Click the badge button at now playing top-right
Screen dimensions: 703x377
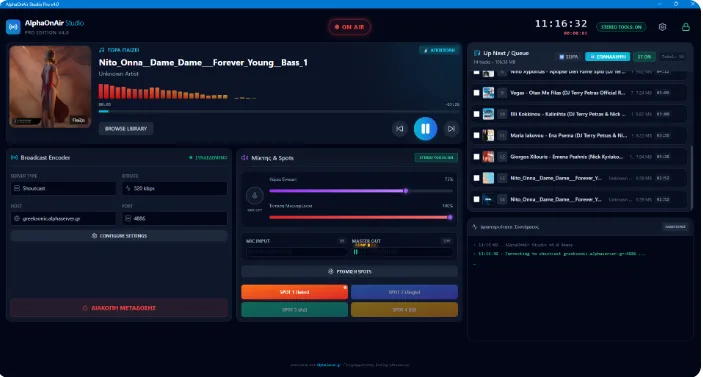click(438, 50)
